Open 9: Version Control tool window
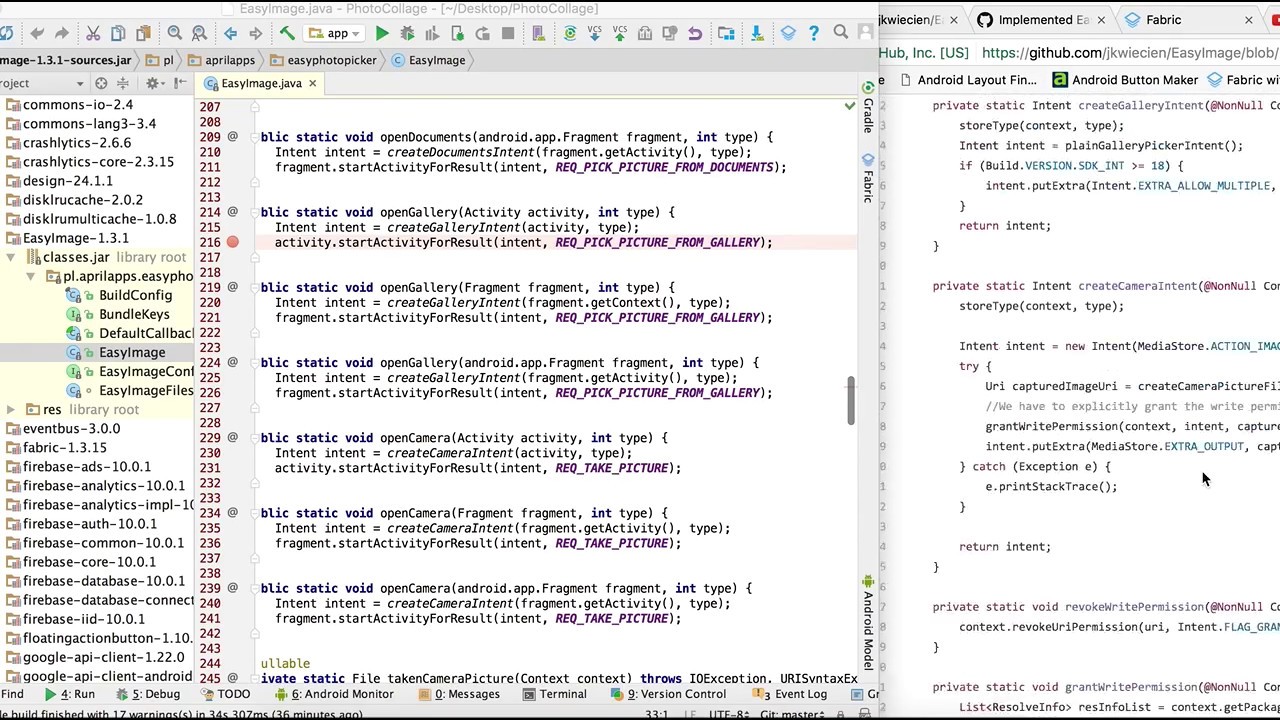Viewport: 1280px width, 720px height. click(x=668, y=694)
